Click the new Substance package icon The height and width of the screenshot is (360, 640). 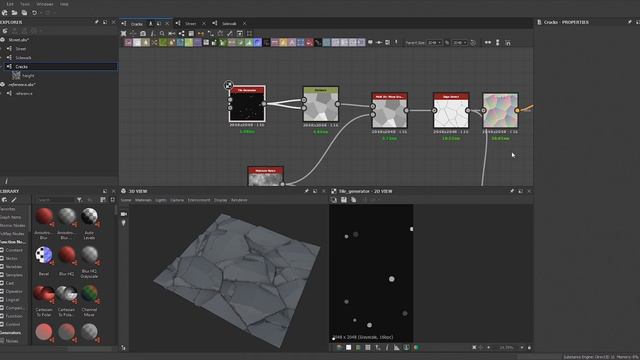click(x=4, y=13)
